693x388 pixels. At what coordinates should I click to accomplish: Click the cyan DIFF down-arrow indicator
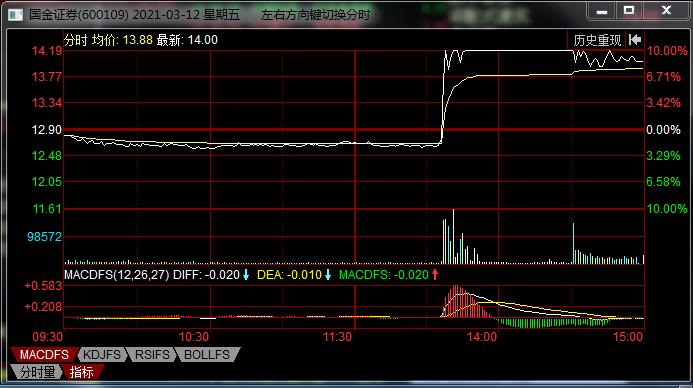(x=246, y=275)
